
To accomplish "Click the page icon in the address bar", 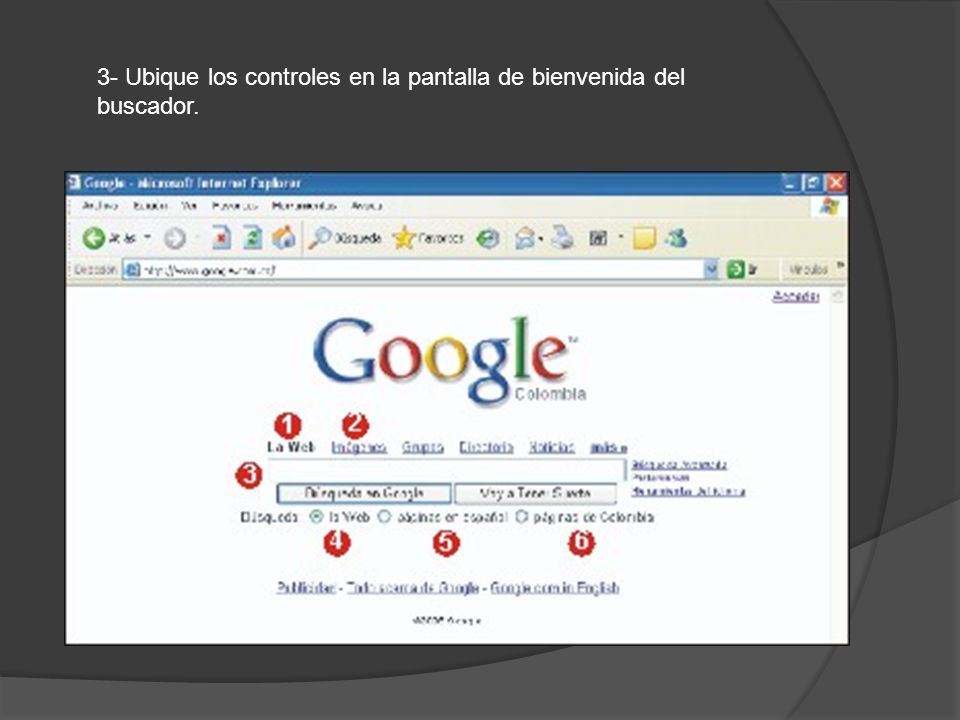I will click(133, 269).
